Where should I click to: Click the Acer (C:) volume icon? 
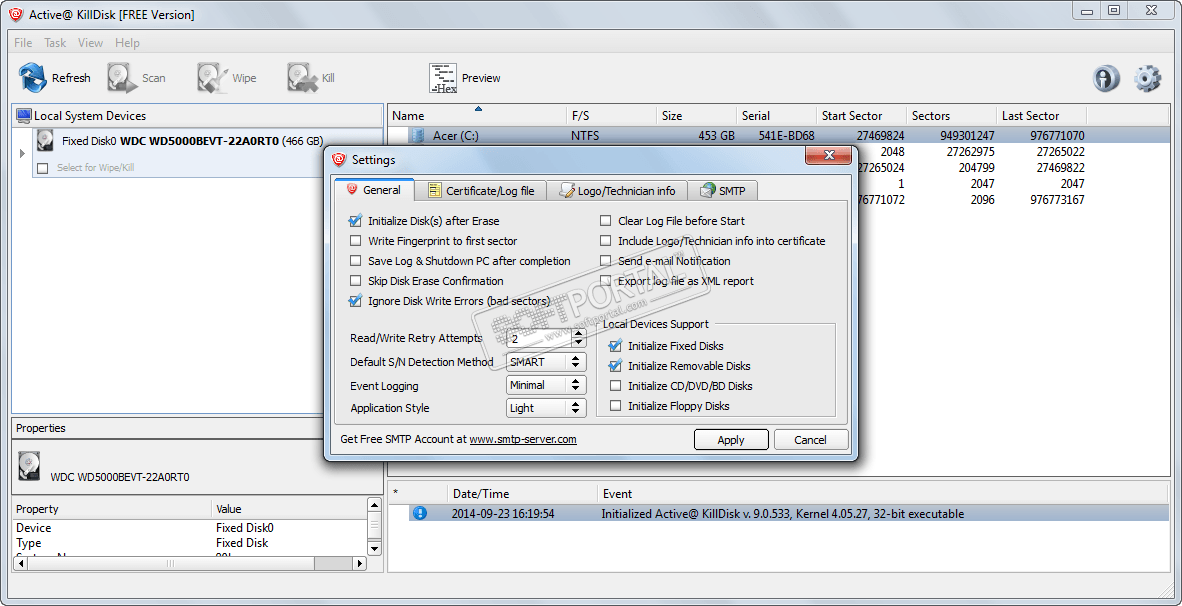point(418,136)
